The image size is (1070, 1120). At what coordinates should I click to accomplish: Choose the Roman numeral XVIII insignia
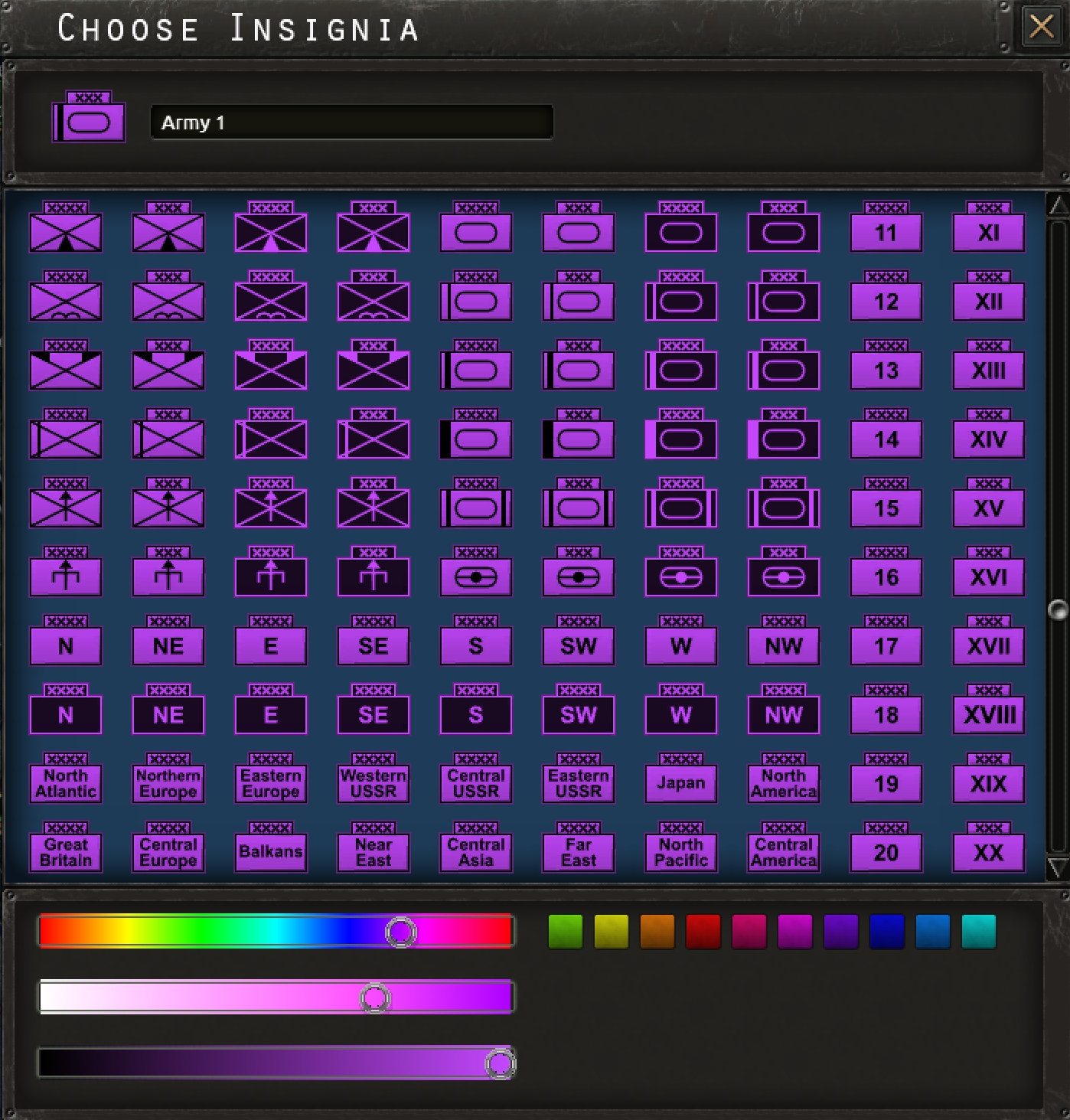[x=989, y=709]
